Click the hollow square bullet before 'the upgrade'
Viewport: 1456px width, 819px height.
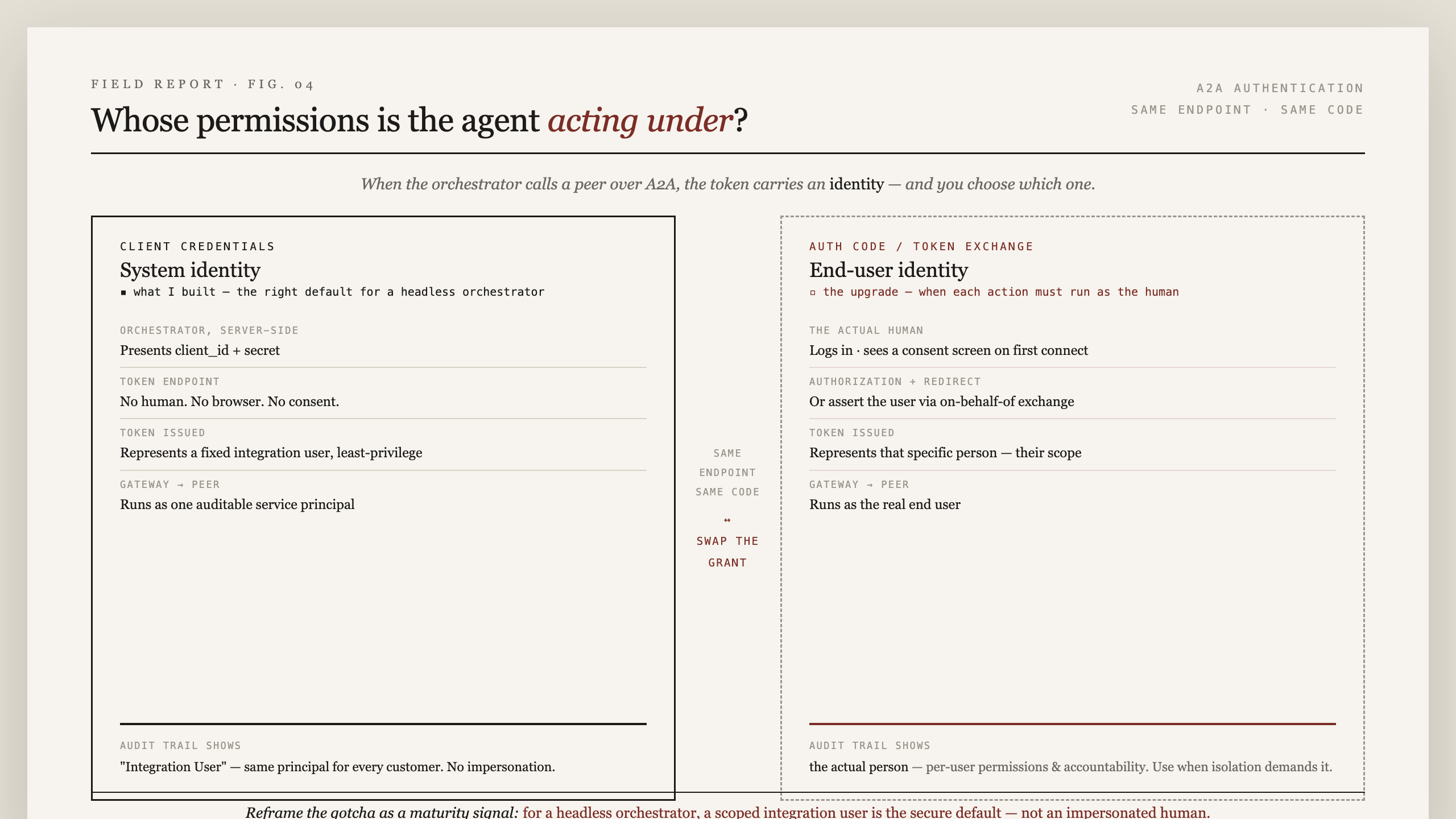click(813, 292)
